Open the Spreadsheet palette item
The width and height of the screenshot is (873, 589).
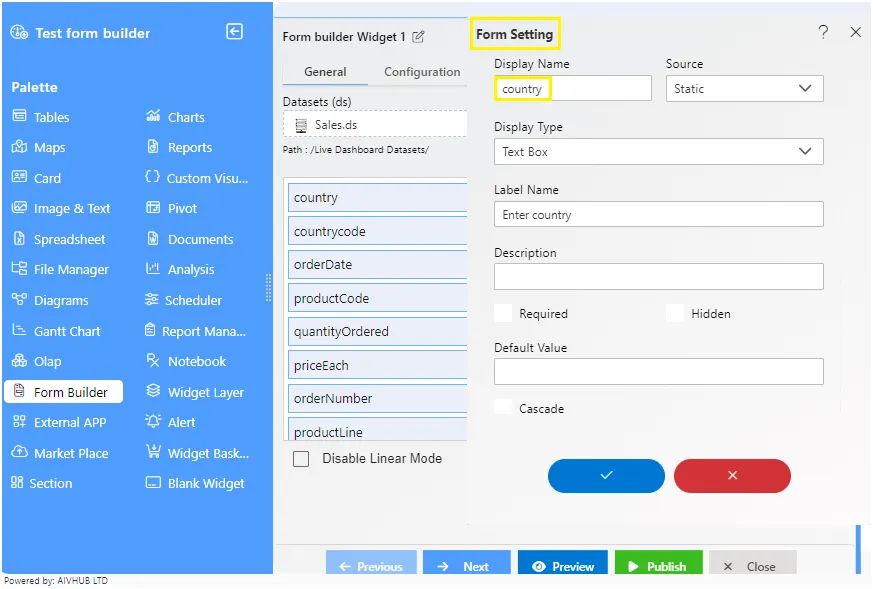[58, 239]
